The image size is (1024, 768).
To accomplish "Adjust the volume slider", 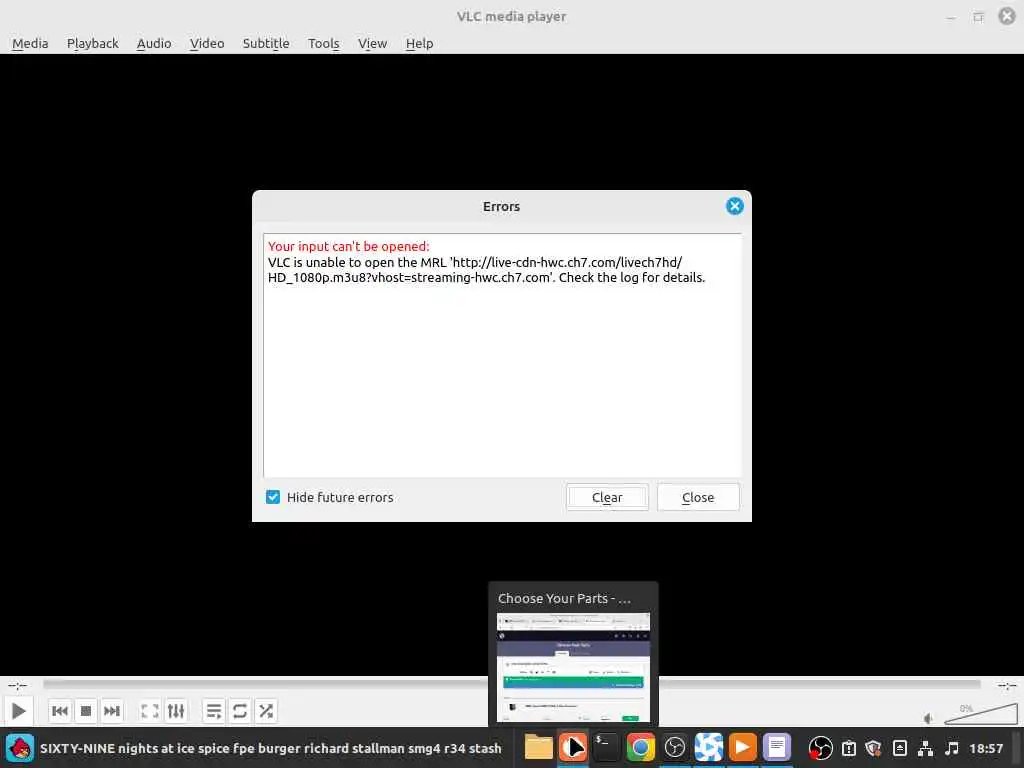I will point(980,714).
